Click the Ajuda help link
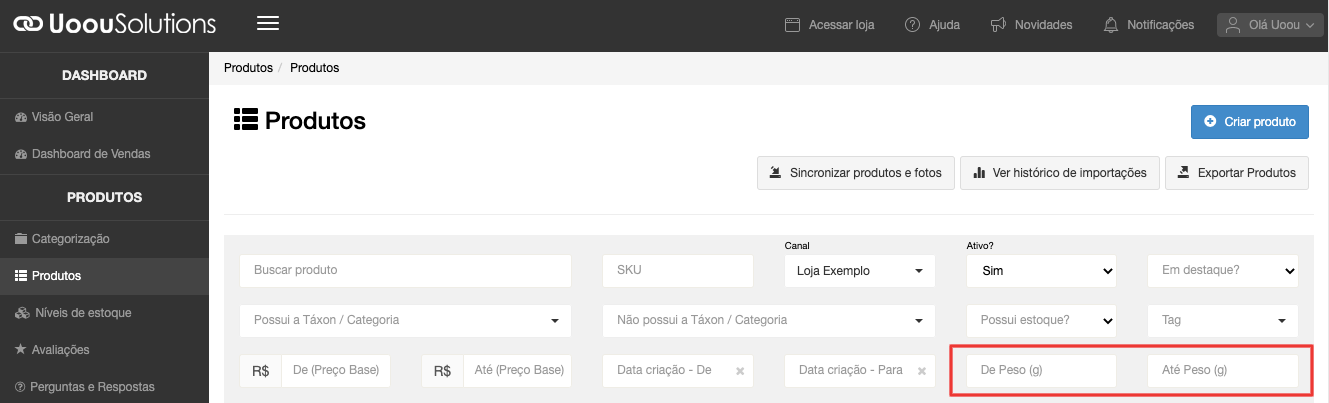Viewport: 1329px width, 403px height. point(932,25)
